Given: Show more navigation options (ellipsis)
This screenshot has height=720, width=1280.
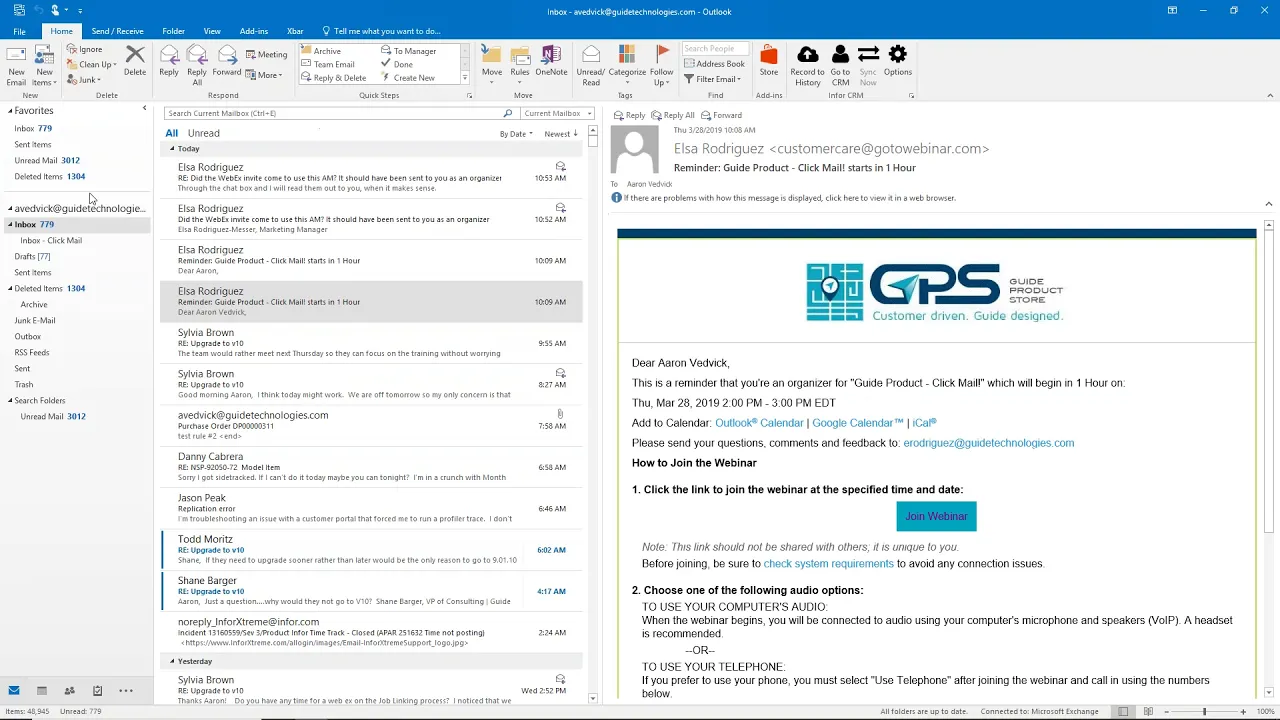Looking at the screenshot, I should (126, 690).
